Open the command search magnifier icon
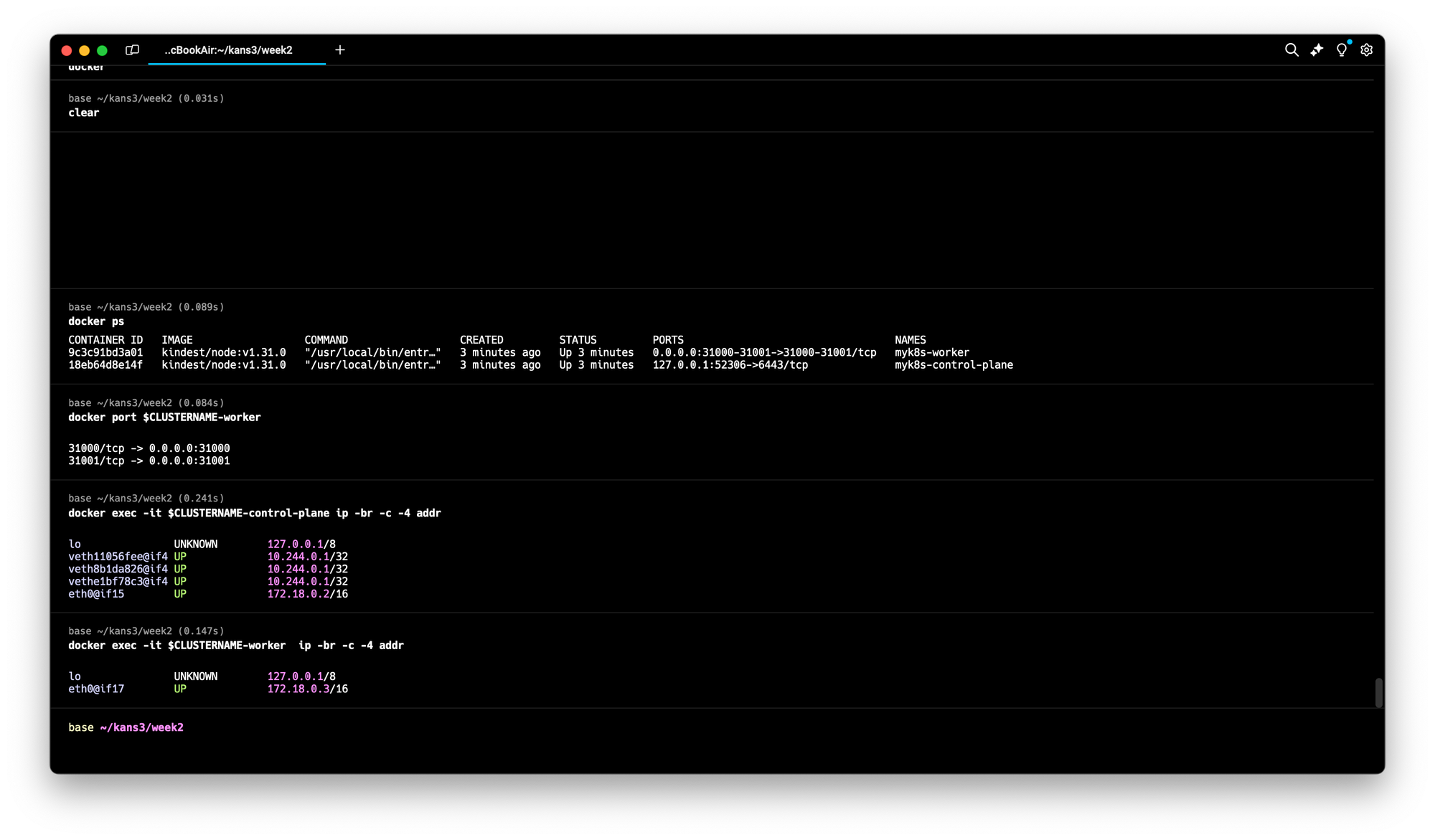Screen dimensions: 1435x840 pyautogui.click(x=1291, y=50)
